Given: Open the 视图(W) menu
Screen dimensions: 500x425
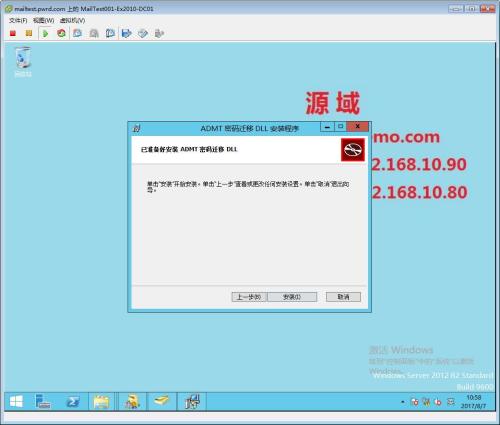Looking at the screenshot, I should [44, 20].
